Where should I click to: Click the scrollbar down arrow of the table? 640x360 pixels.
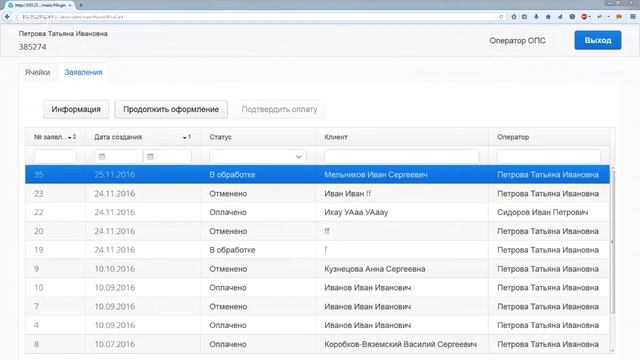pyautogui.click(x=612, y=351)
